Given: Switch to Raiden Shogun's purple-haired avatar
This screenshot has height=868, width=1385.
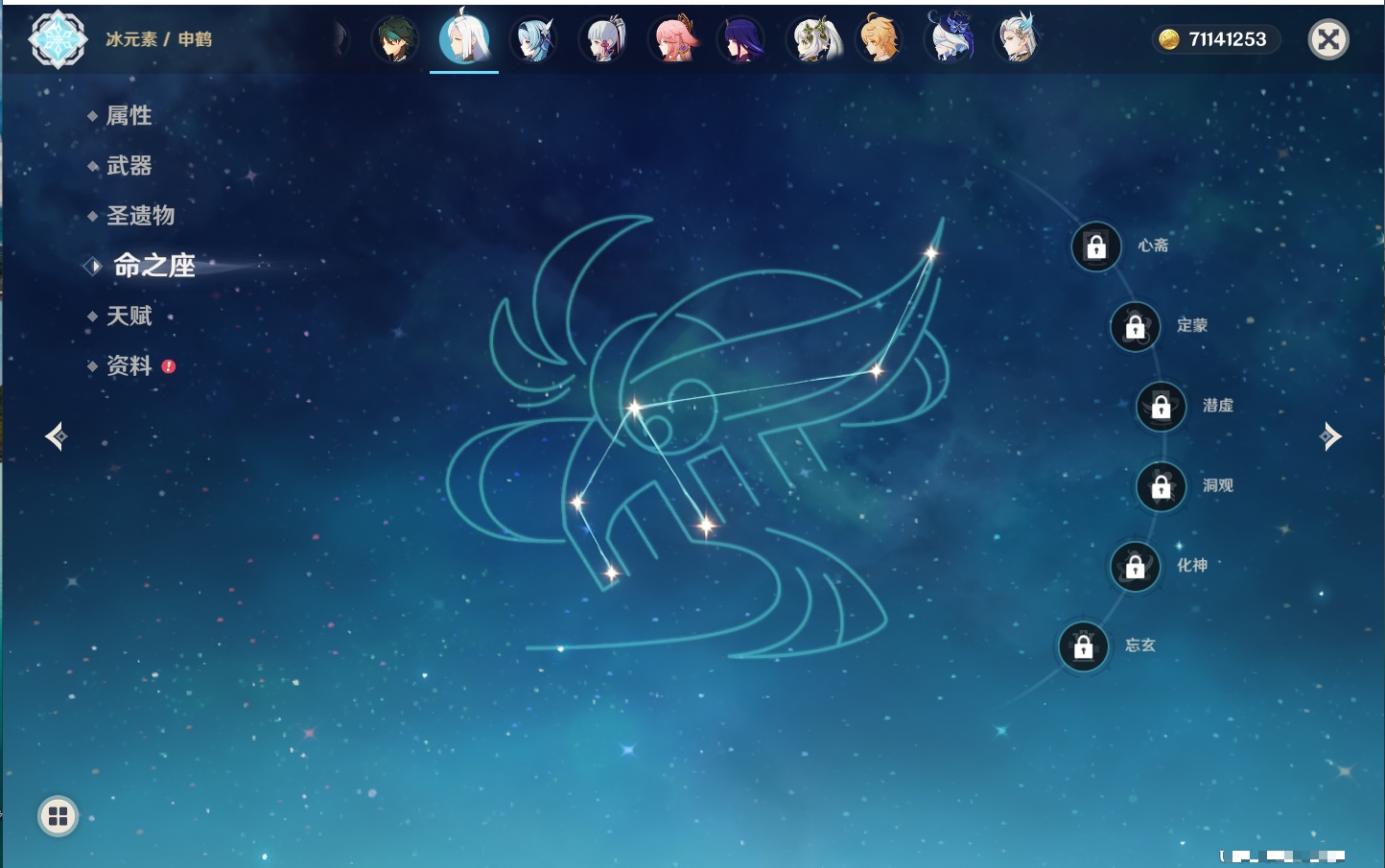Looking at the screenshot, I should 741,39.
